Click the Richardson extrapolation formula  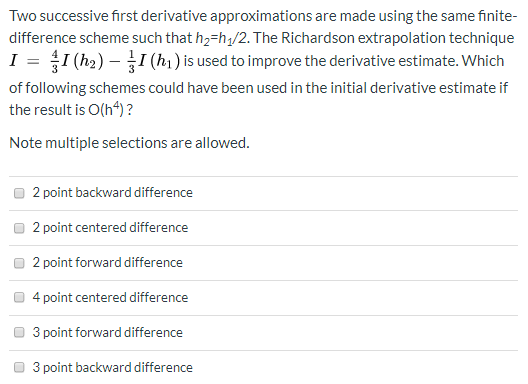(x=95, y=61)
